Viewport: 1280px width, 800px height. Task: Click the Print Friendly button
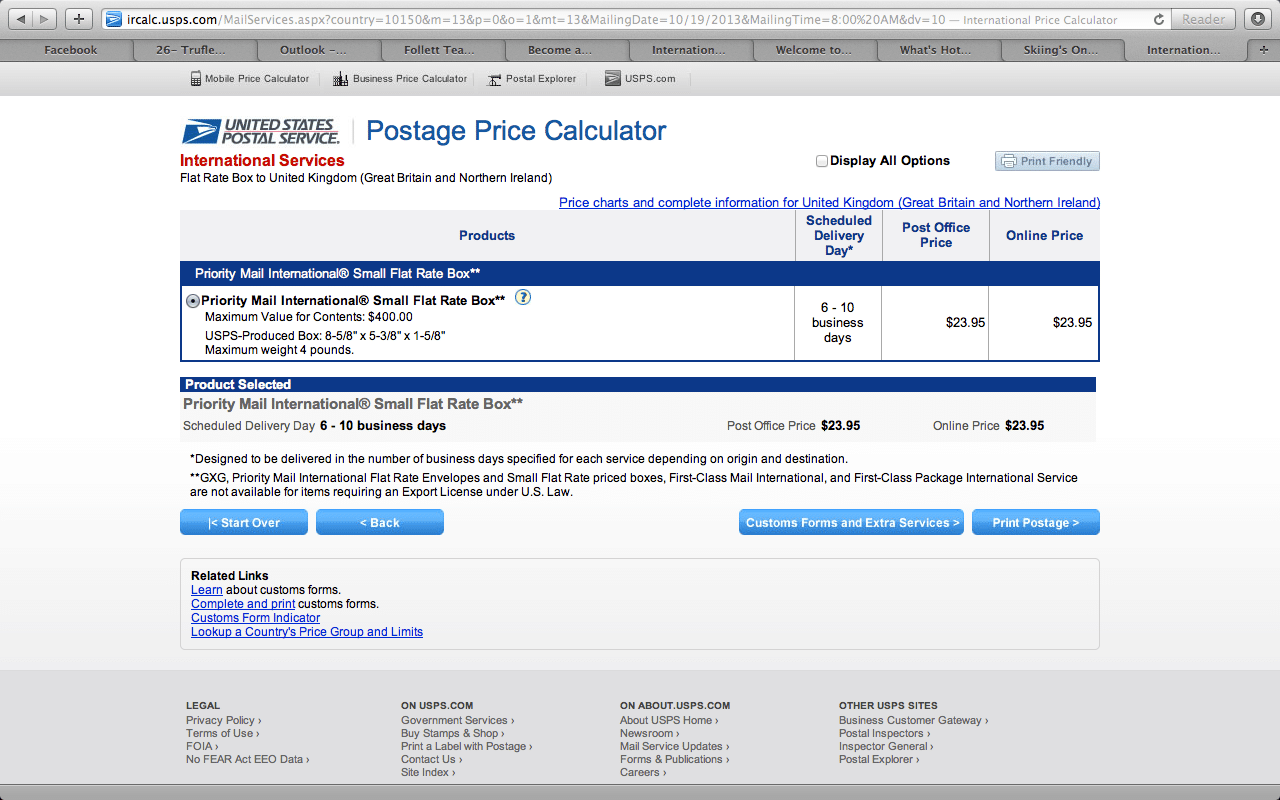coord(1047,161)
